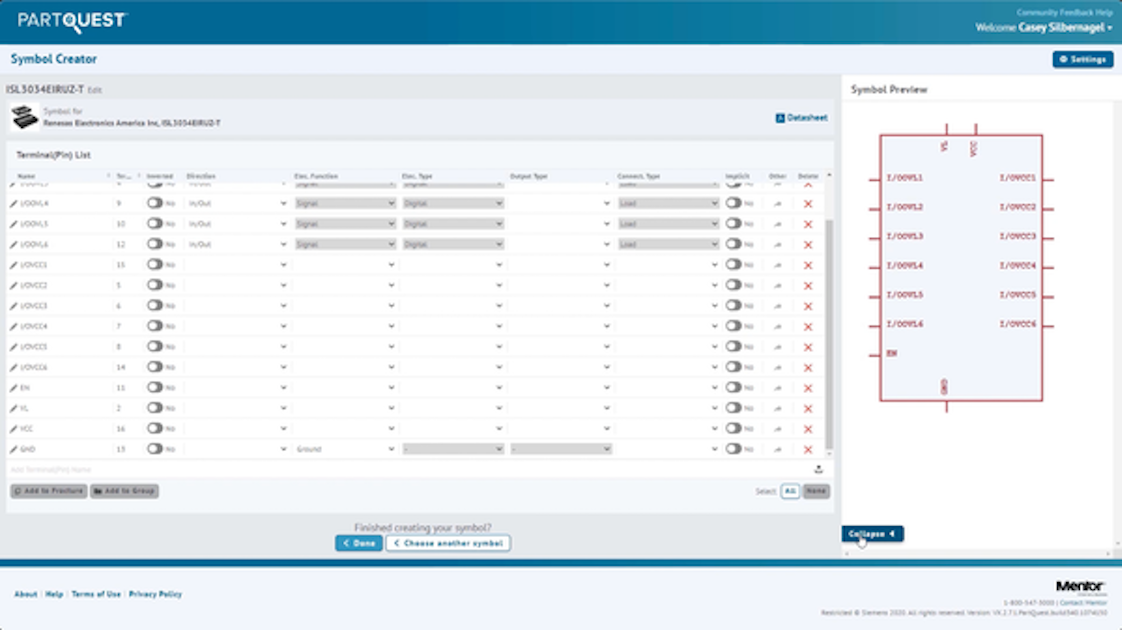Click the pencil edit icon for EN pin

pyautogui.click(x=14, y=387)
